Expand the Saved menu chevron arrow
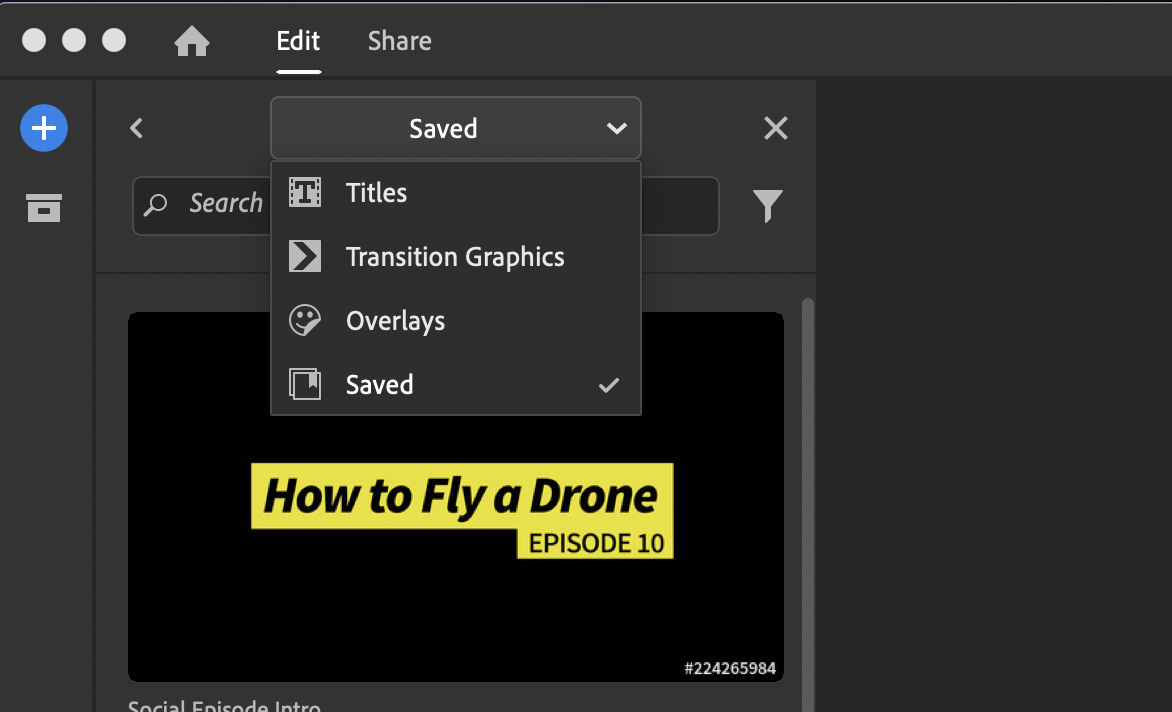Viewport: 1172px width, 712px height. 618,128
